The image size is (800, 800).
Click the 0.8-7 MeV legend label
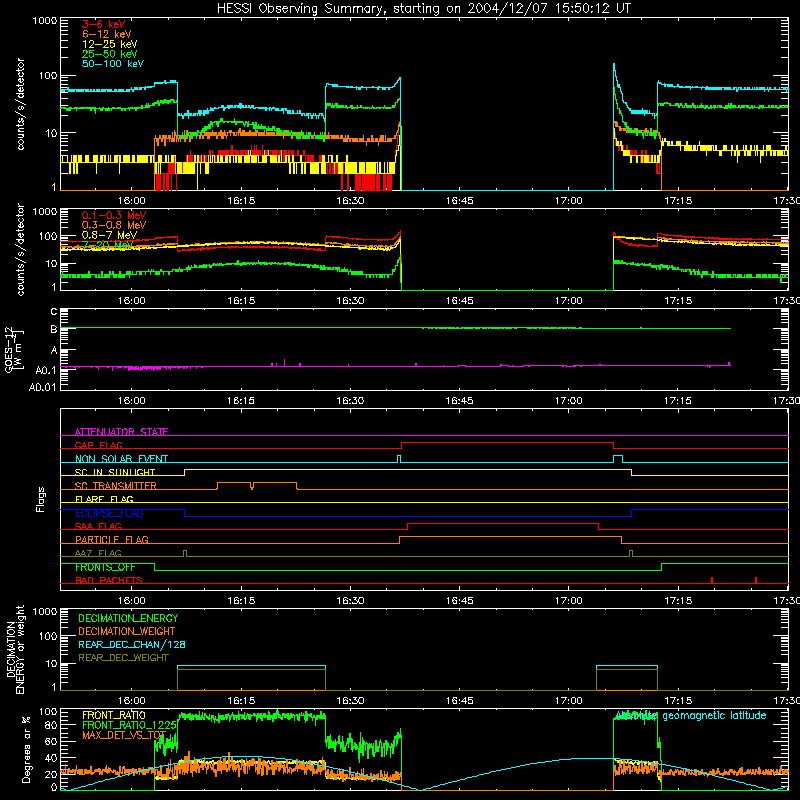109,235
